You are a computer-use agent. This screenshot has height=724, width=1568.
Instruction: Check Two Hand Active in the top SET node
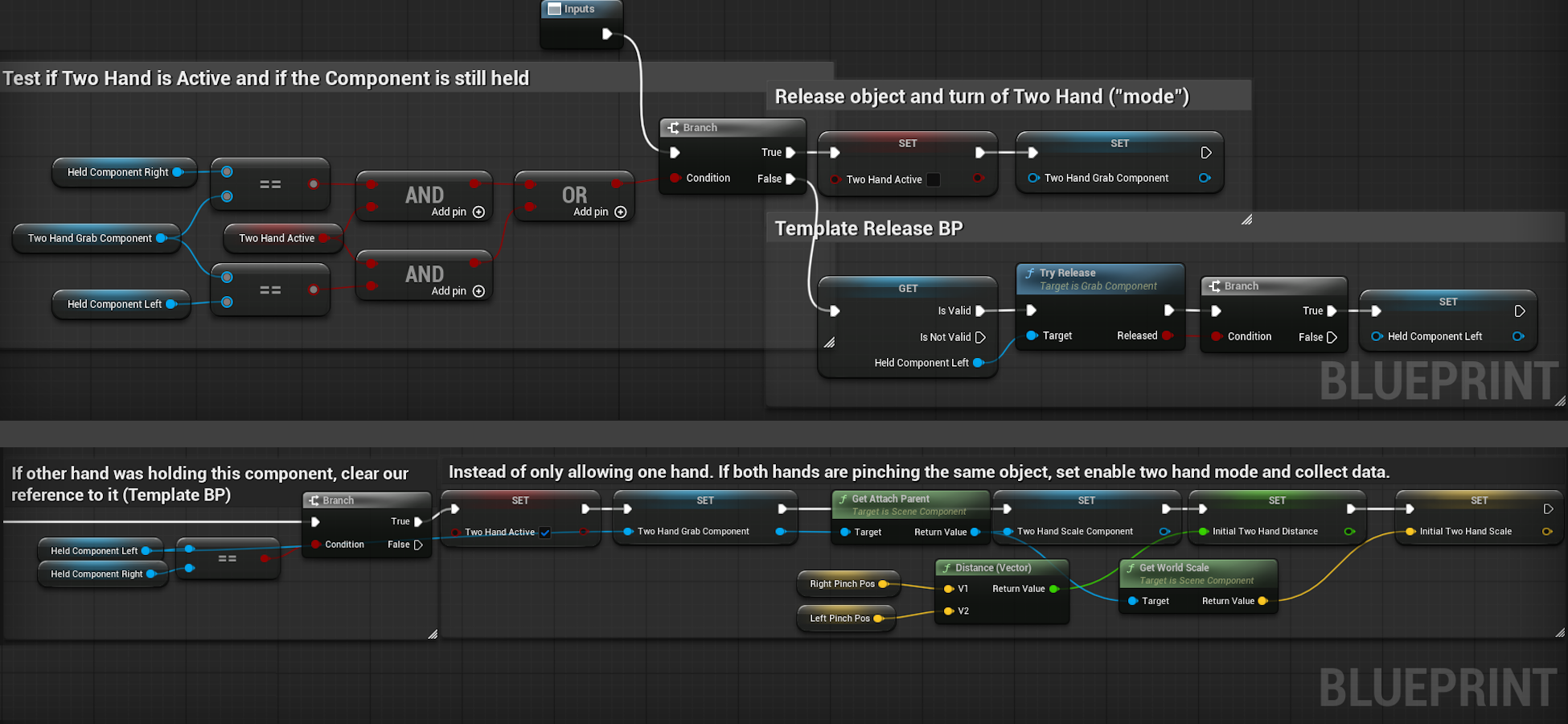point(933,179)
